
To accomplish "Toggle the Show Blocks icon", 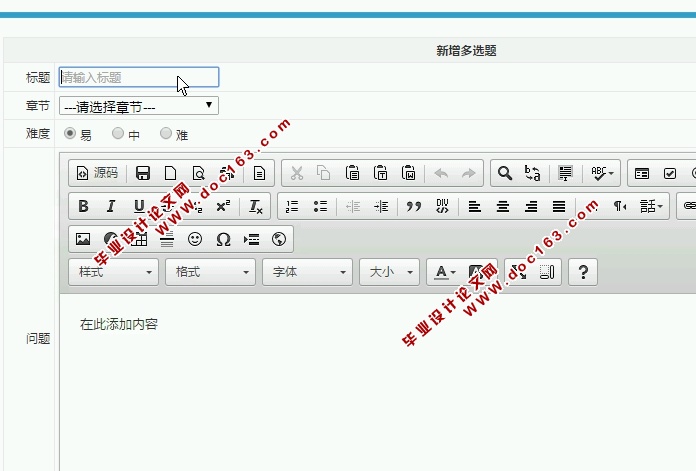I will click(547, 272).
